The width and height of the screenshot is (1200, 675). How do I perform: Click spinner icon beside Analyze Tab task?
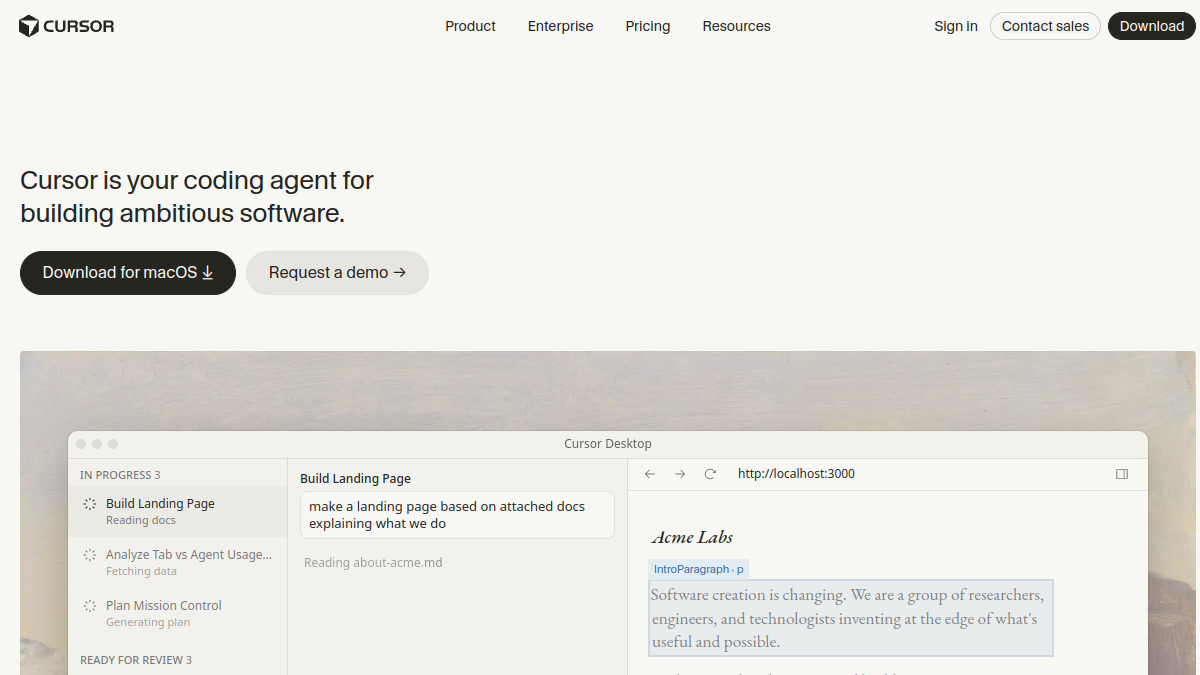click(90, 555)
